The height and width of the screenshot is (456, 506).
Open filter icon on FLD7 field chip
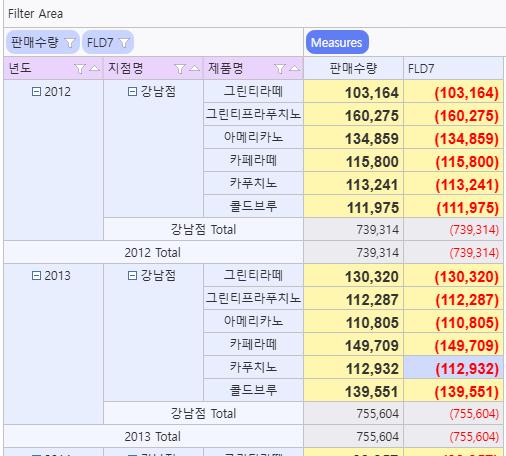pos(124,43)
